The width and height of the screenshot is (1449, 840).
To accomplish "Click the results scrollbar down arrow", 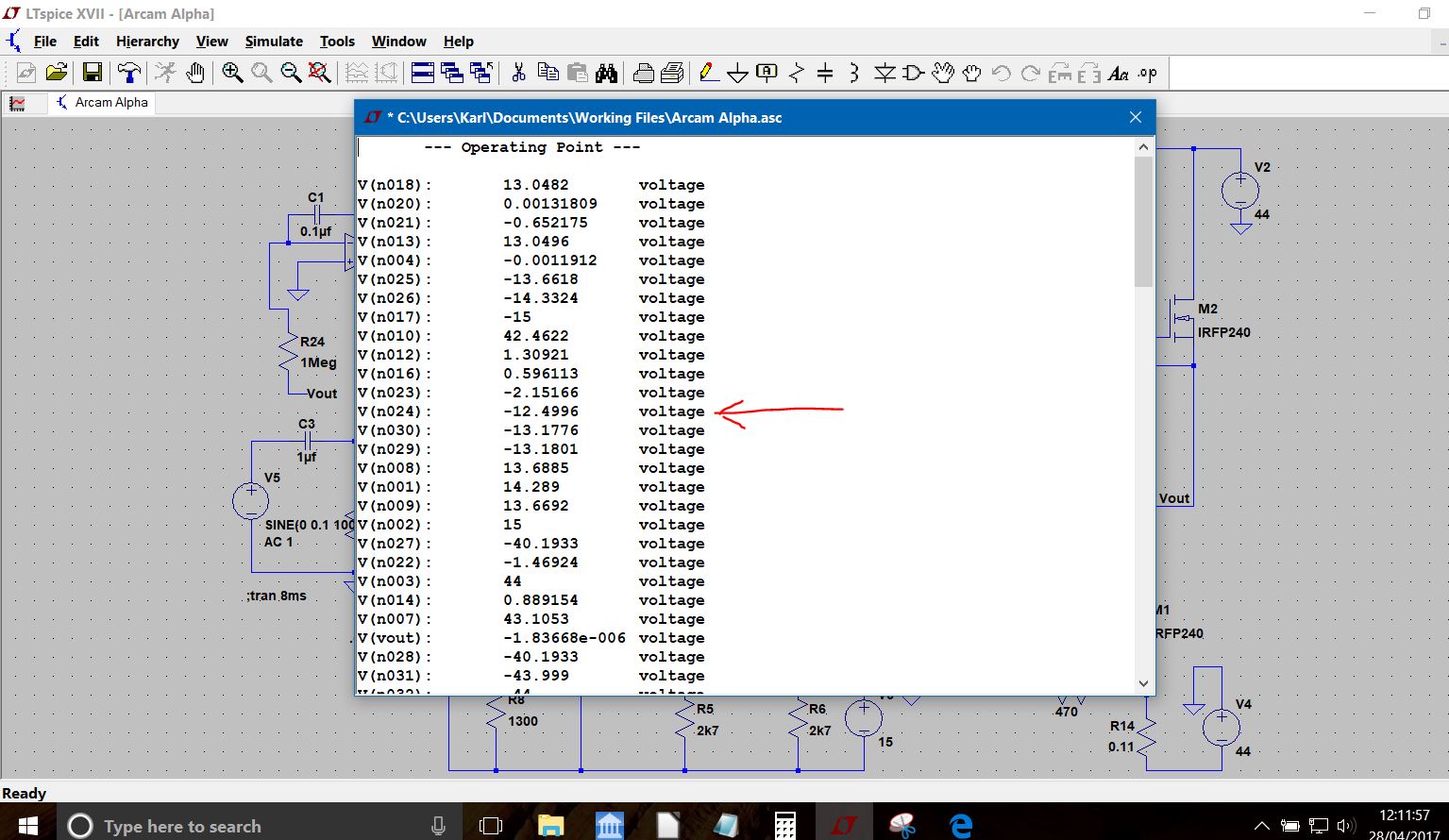I will (x=1143, y=683).
